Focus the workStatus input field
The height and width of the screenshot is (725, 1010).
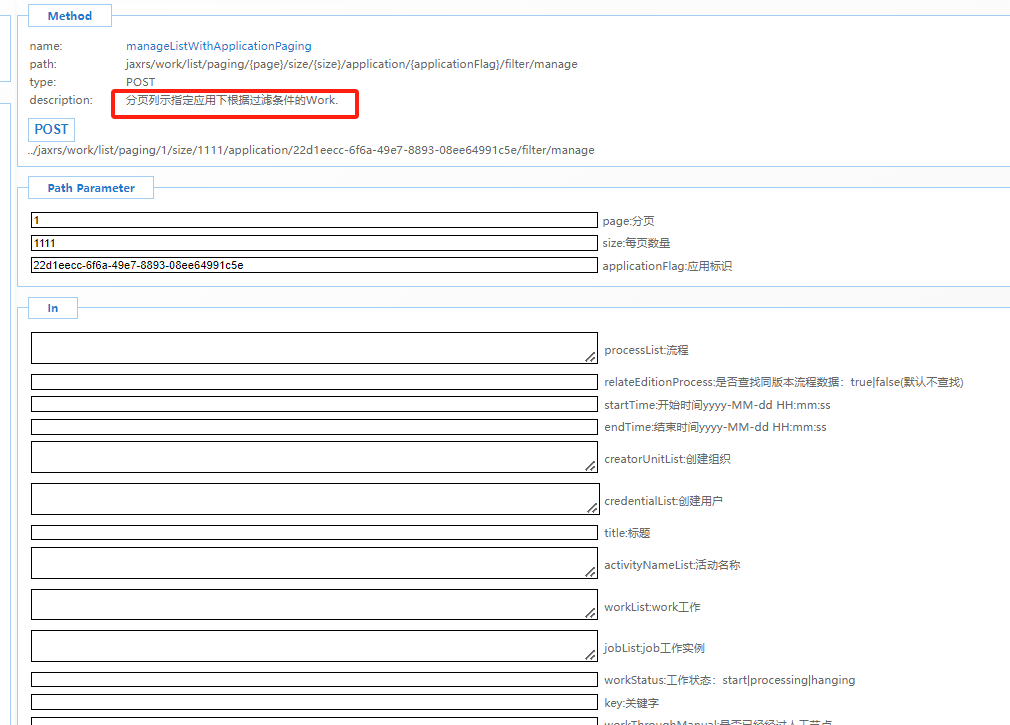click(314, 680)
